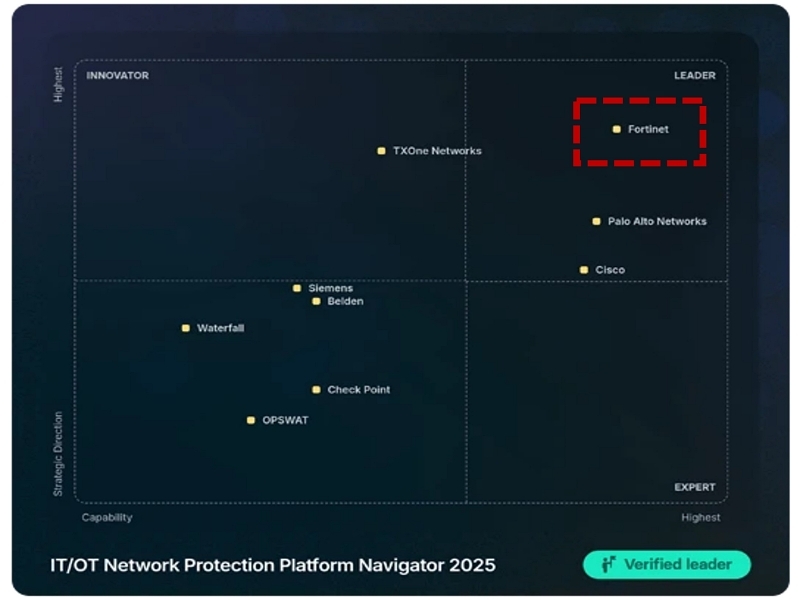The image size is (800, 600).
Task: Select the Check Point vendor name
Action: (x=359, y=390)
